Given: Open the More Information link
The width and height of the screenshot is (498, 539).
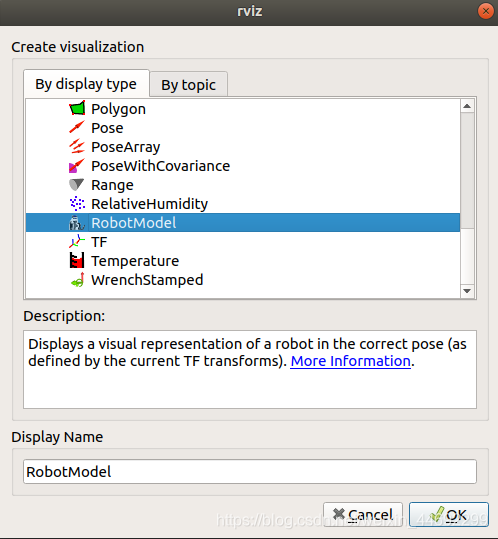Looking at the screenshot, I should point(351,361).
